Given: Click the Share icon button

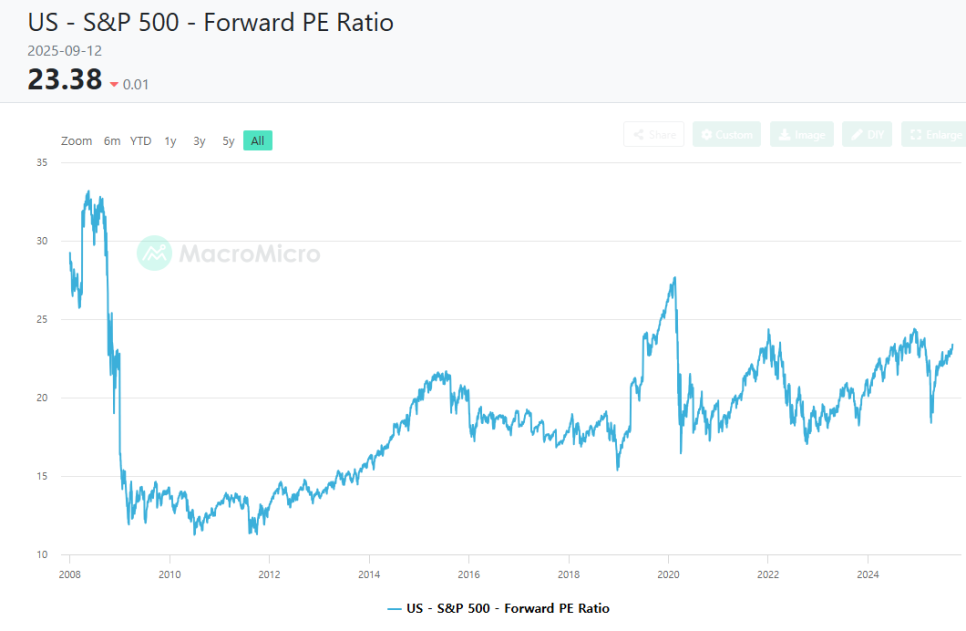Looking at the screenshot, I should (654, 134).
